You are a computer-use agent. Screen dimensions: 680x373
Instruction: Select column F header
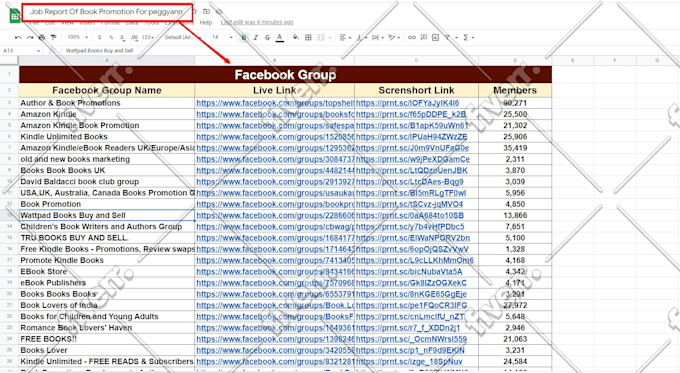tap(615, 60)
